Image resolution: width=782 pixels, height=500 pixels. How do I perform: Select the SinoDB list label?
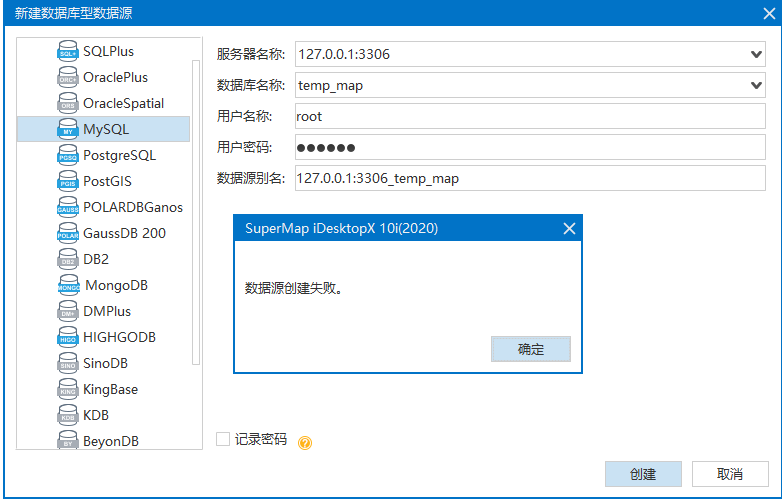(x=105, y=363)
